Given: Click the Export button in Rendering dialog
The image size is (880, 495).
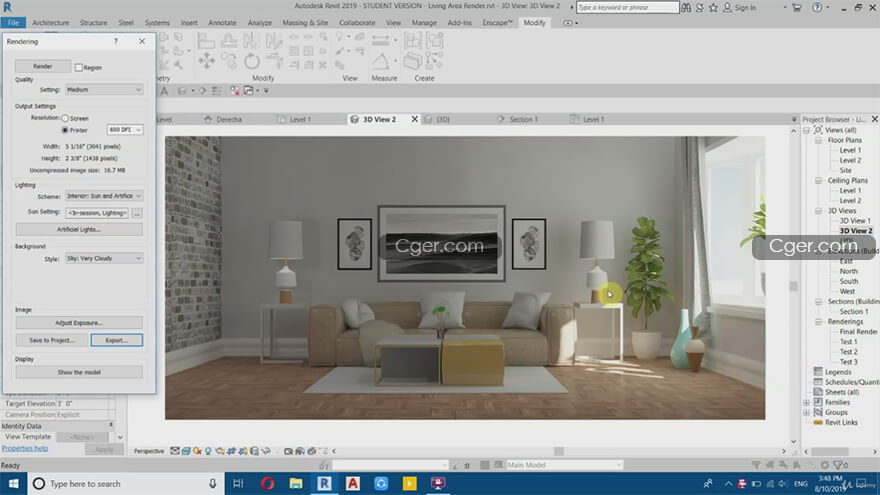Looking at the screenshot, I should [117, 340].
